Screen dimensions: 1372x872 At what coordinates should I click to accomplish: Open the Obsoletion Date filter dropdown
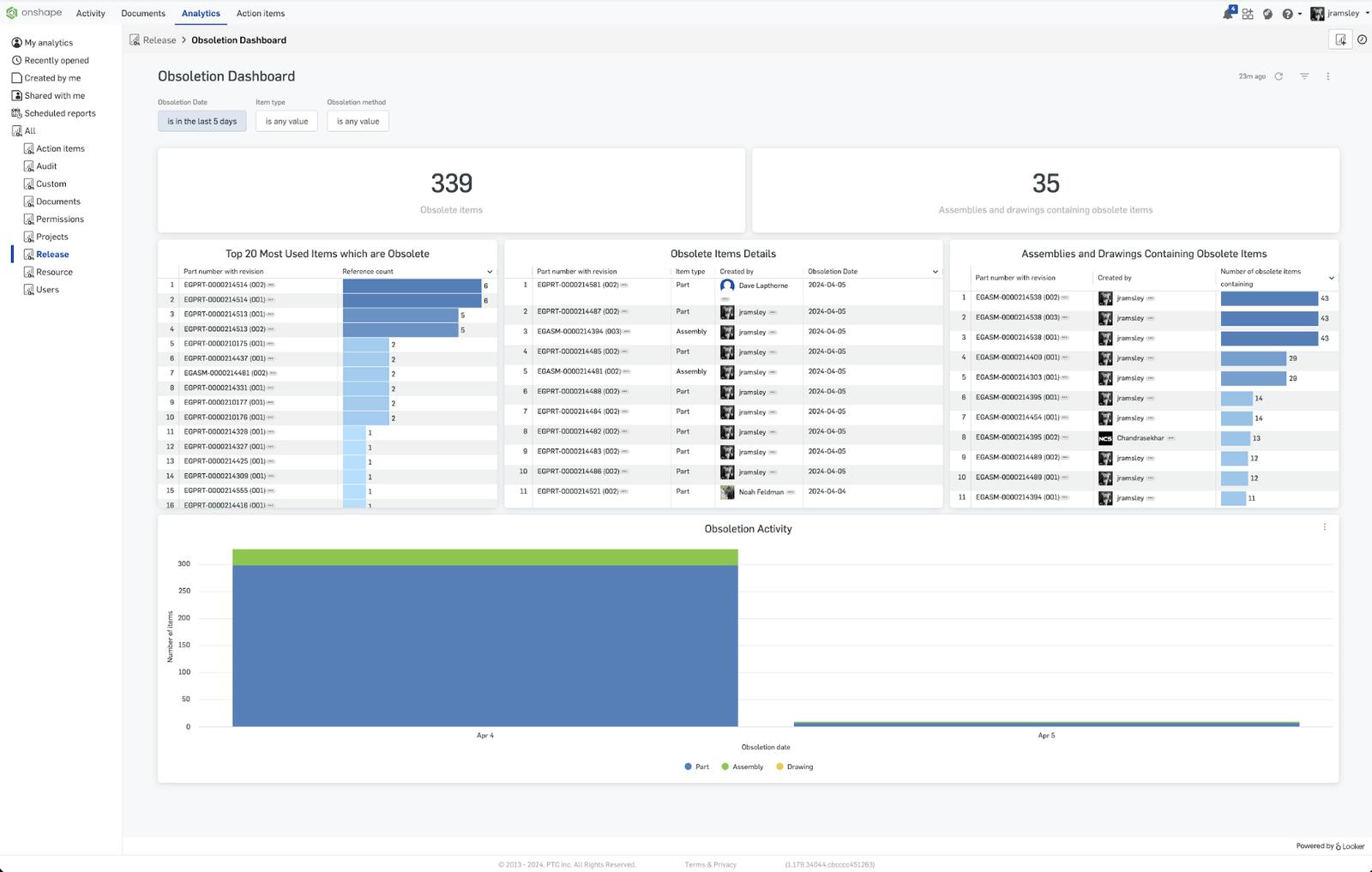pyautogui.click(x=202, y=121)
